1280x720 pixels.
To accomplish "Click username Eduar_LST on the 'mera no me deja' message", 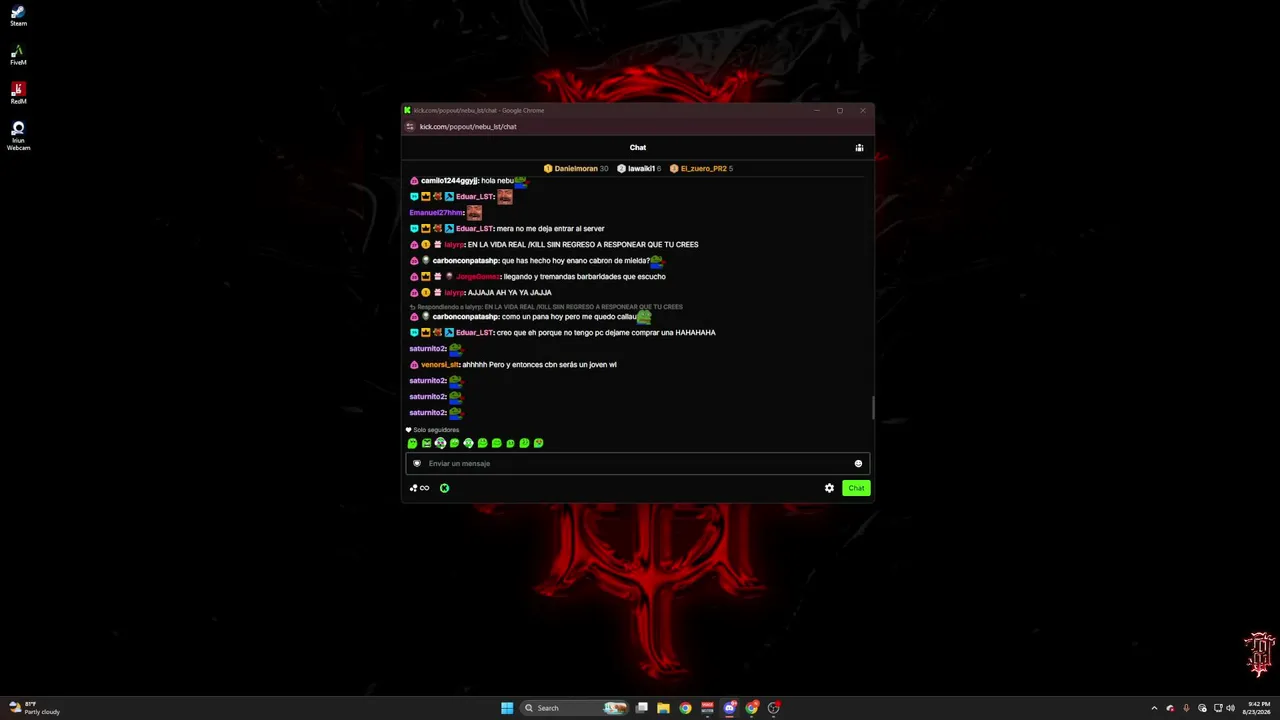I will click(474, 229).
